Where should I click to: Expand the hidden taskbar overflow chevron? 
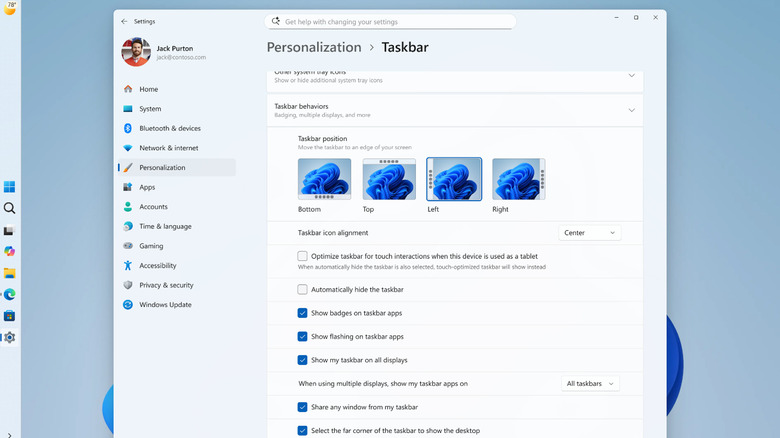click(x=9, y=435)
